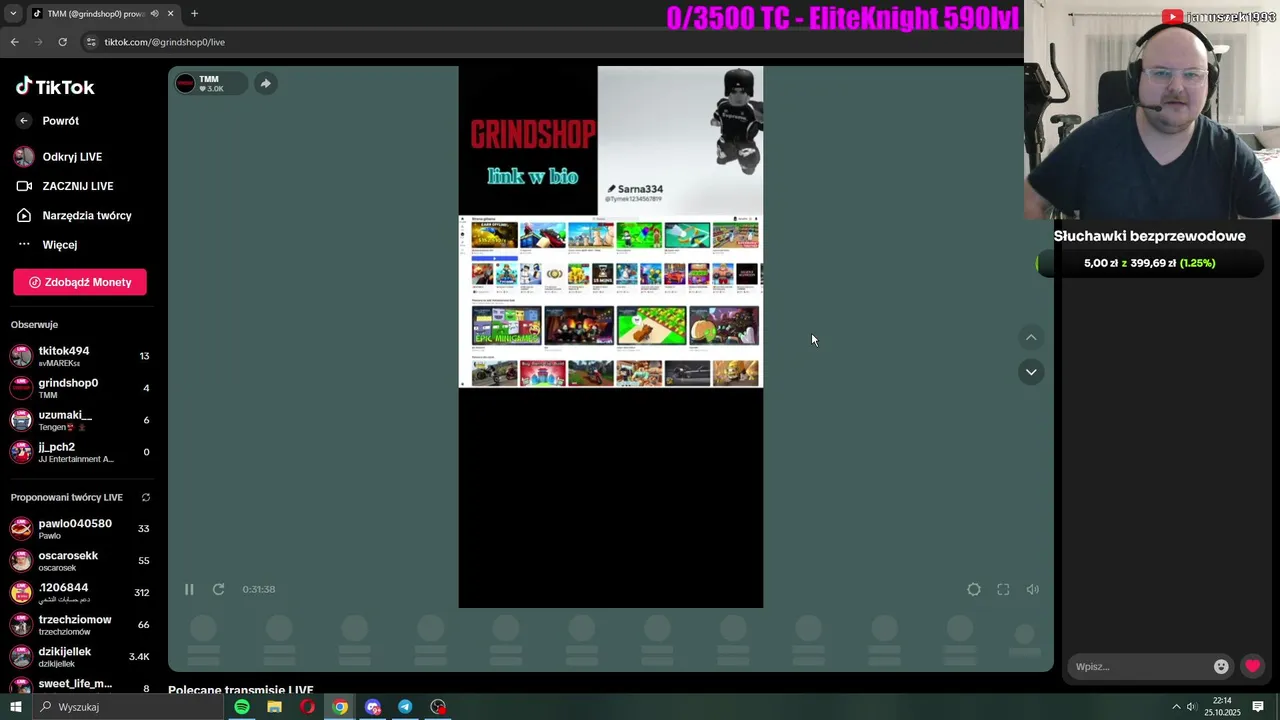Open Opera browser from taskbar

(307, 707)
